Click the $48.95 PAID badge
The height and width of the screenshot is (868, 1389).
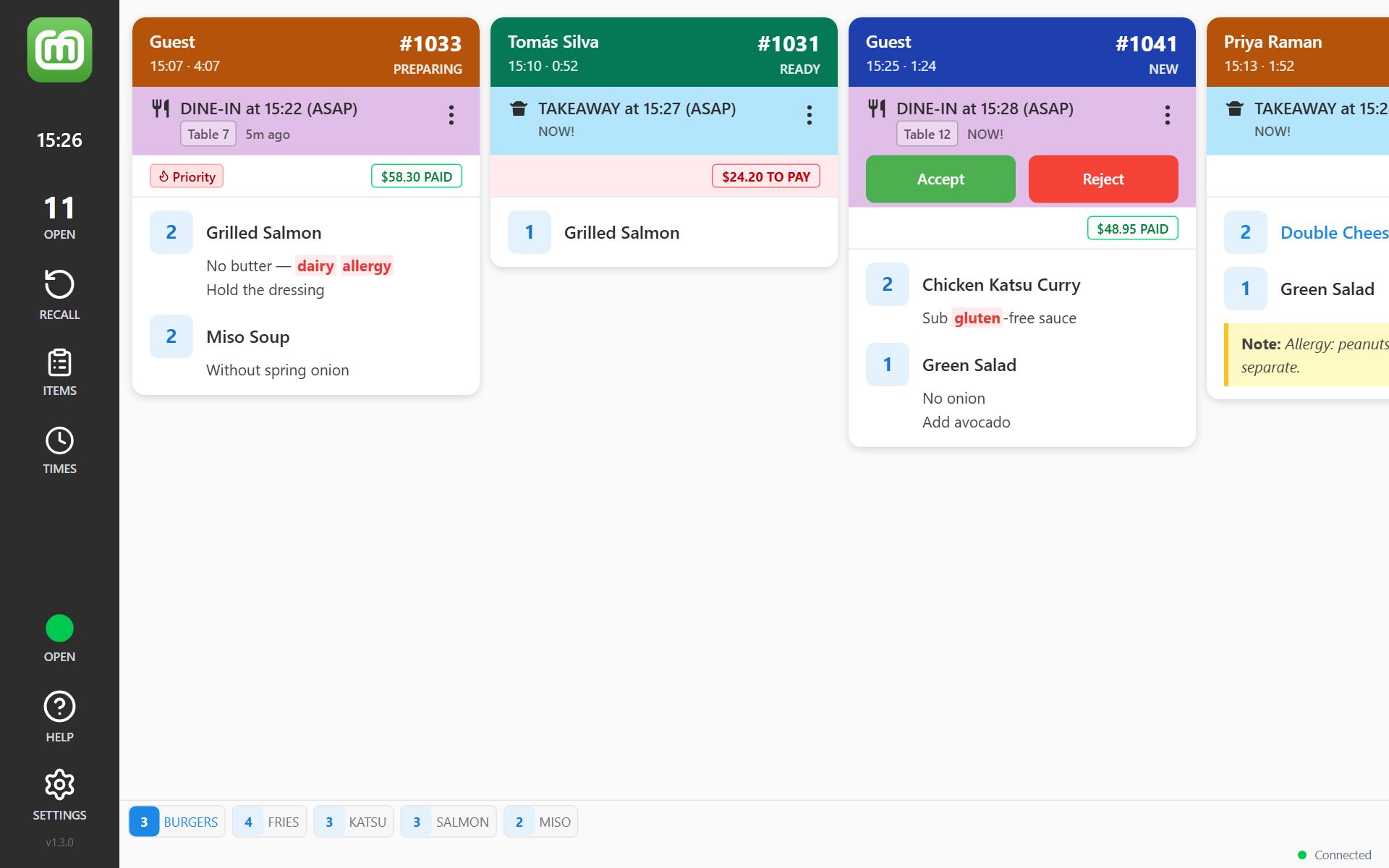point(1133,229)
